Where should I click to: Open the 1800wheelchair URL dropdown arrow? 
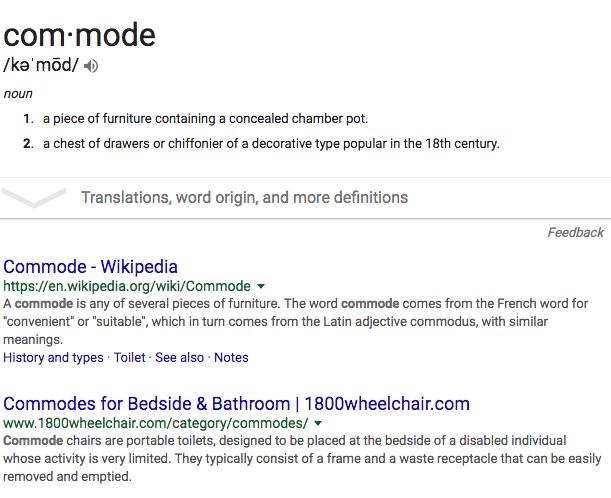[318, 423]
